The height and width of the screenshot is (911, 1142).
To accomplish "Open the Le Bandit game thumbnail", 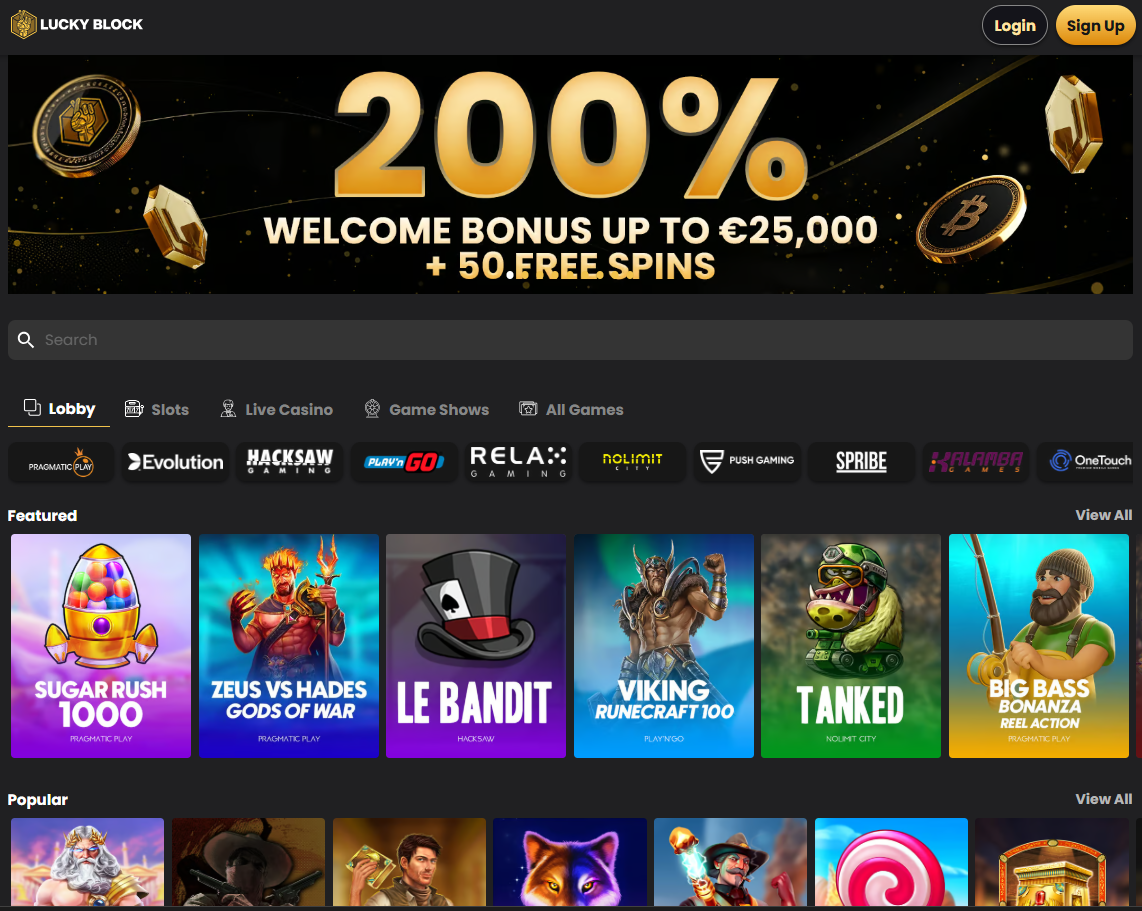I will pos(476,646).
